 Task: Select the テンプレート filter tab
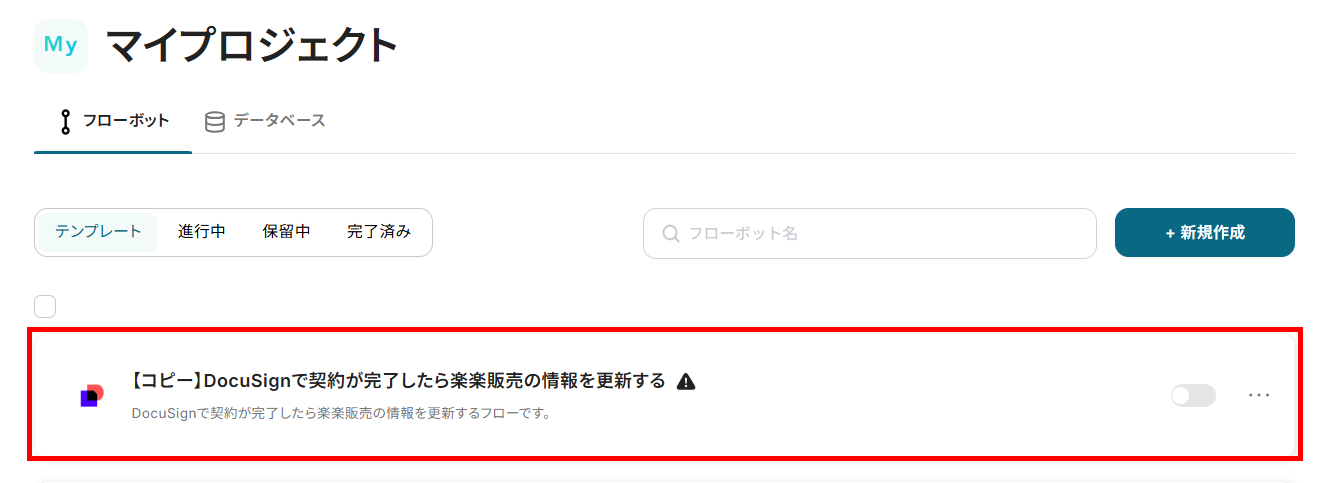point(98,232)
